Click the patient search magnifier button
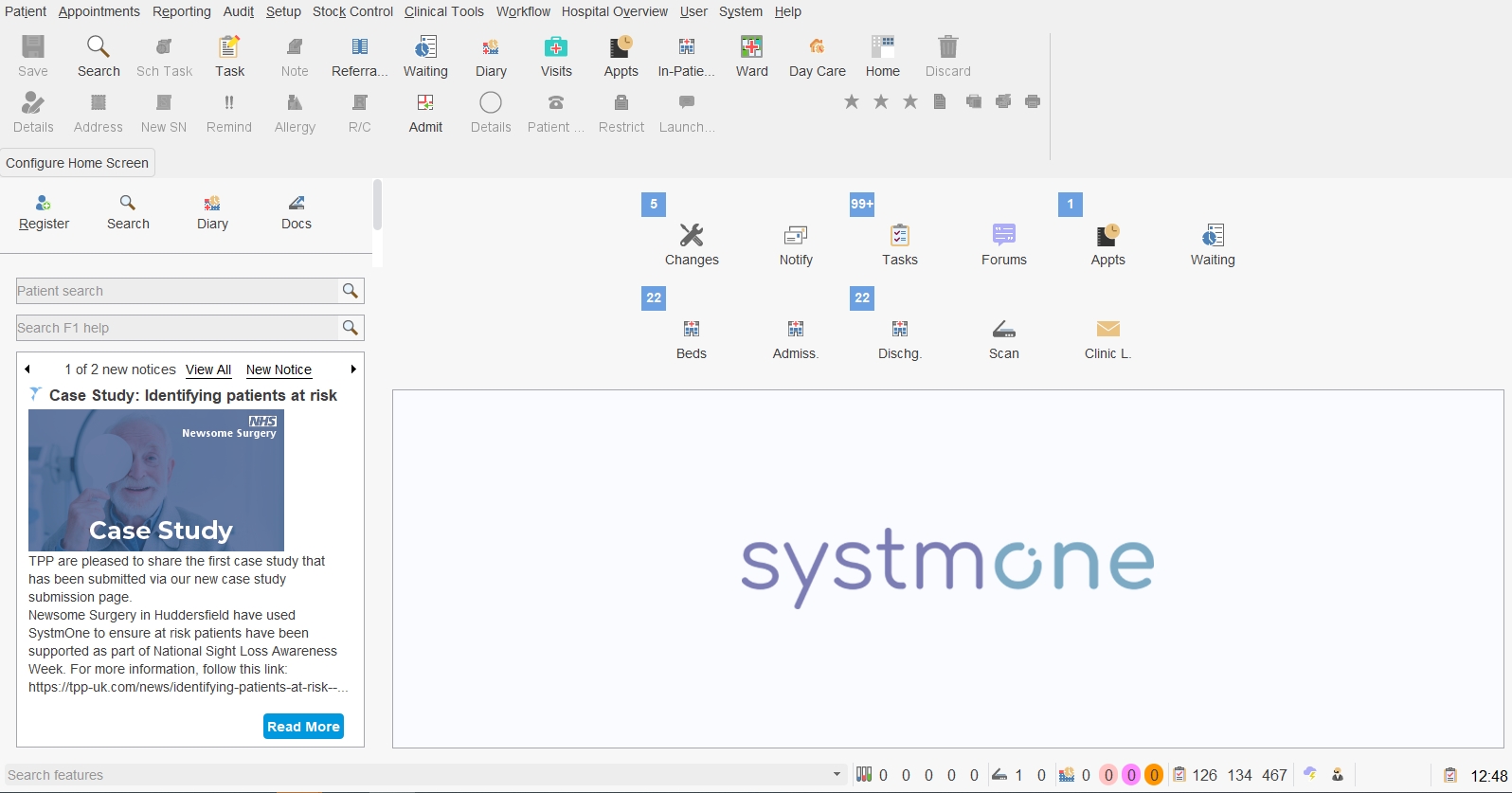 (351, 291)
